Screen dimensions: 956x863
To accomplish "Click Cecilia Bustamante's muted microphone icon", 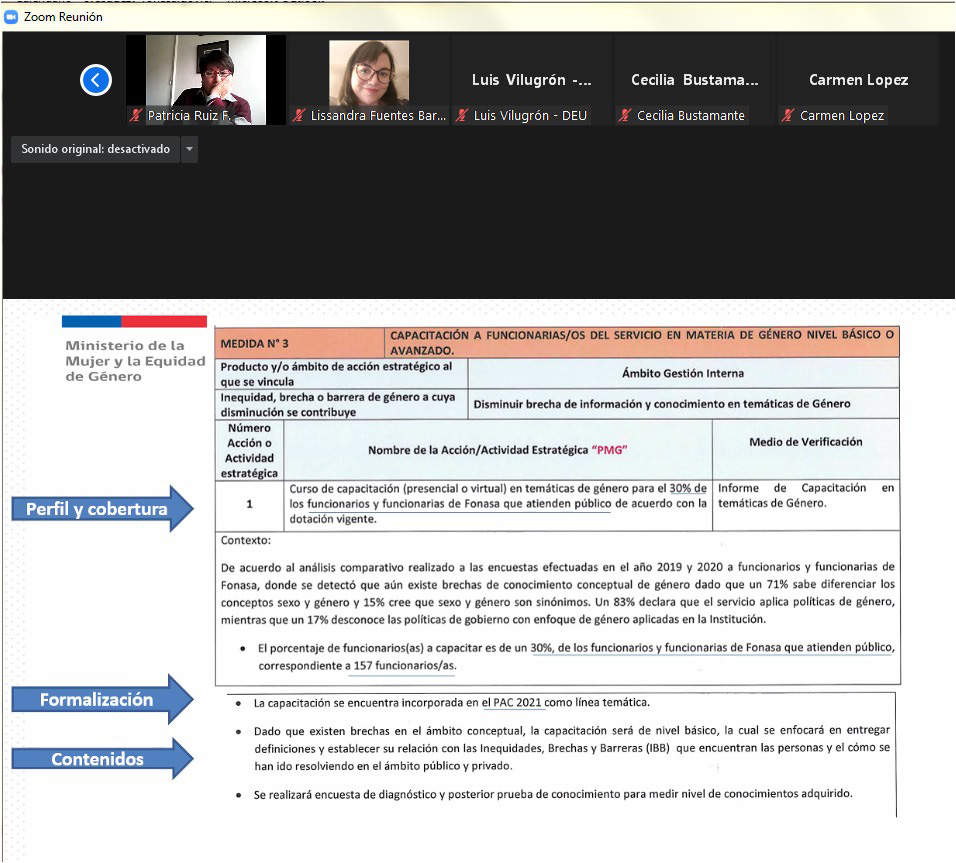I will [625, 116].
